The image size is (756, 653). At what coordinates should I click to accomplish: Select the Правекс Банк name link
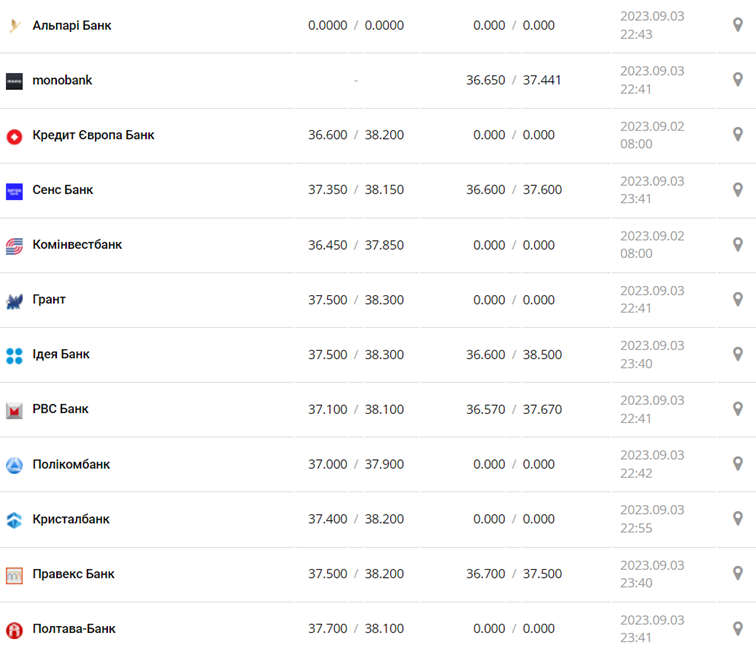(73, 574)
